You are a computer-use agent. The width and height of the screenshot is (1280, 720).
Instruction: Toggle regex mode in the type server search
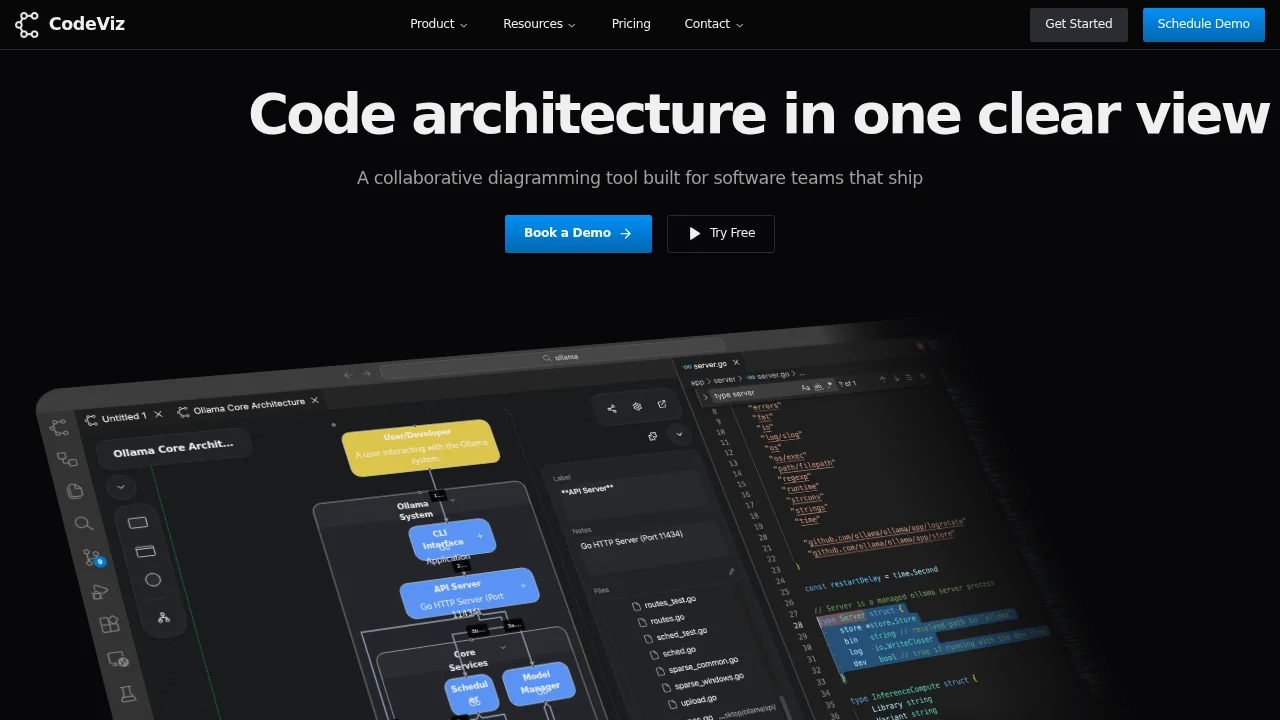[x=830, y=385]
